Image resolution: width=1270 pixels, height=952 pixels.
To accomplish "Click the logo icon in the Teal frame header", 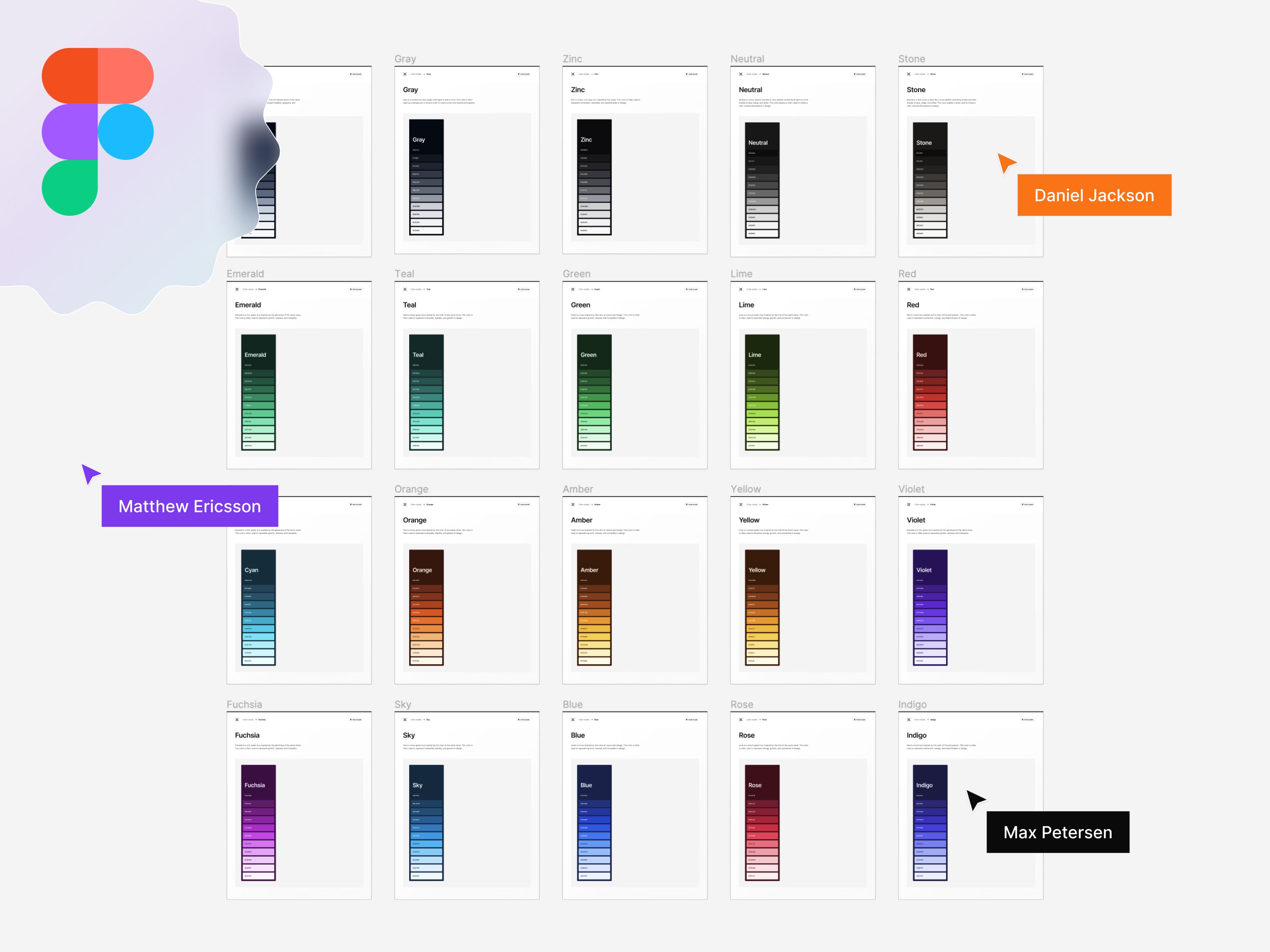I will [405, 289].
